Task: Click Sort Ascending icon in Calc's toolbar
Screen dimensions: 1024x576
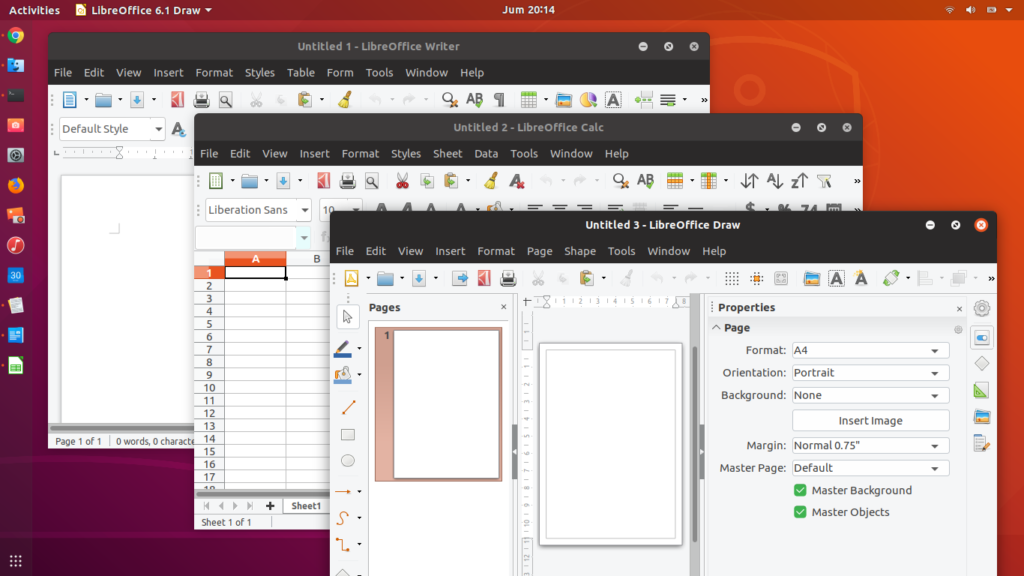Action: [775, 181]
